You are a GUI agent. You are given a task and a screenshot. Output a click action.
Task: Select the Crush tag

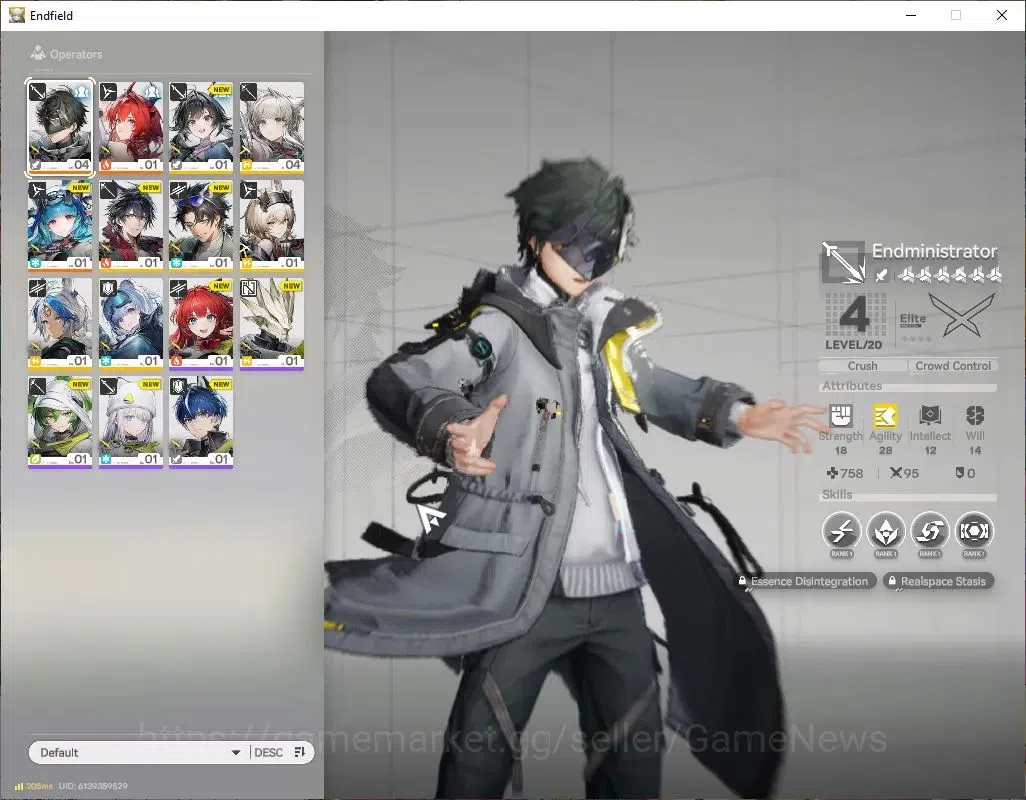point(862,366)
